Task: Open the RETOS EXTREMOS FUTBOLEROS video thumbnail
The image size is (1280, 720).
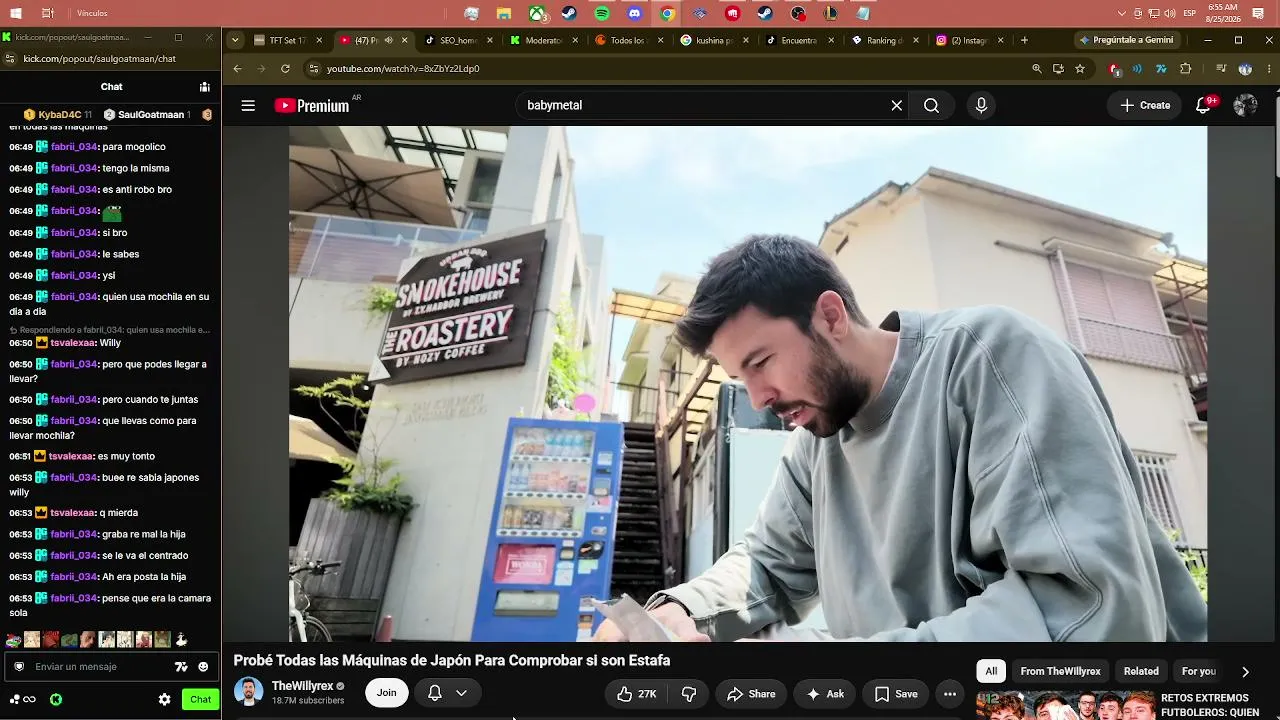Action: coord(1066,706)
